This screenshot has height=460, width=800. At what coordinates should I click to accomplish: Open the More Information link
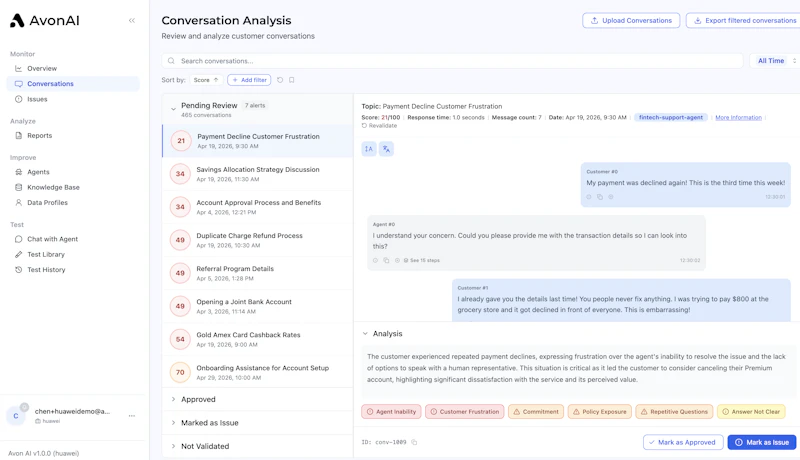coord(738,117)
